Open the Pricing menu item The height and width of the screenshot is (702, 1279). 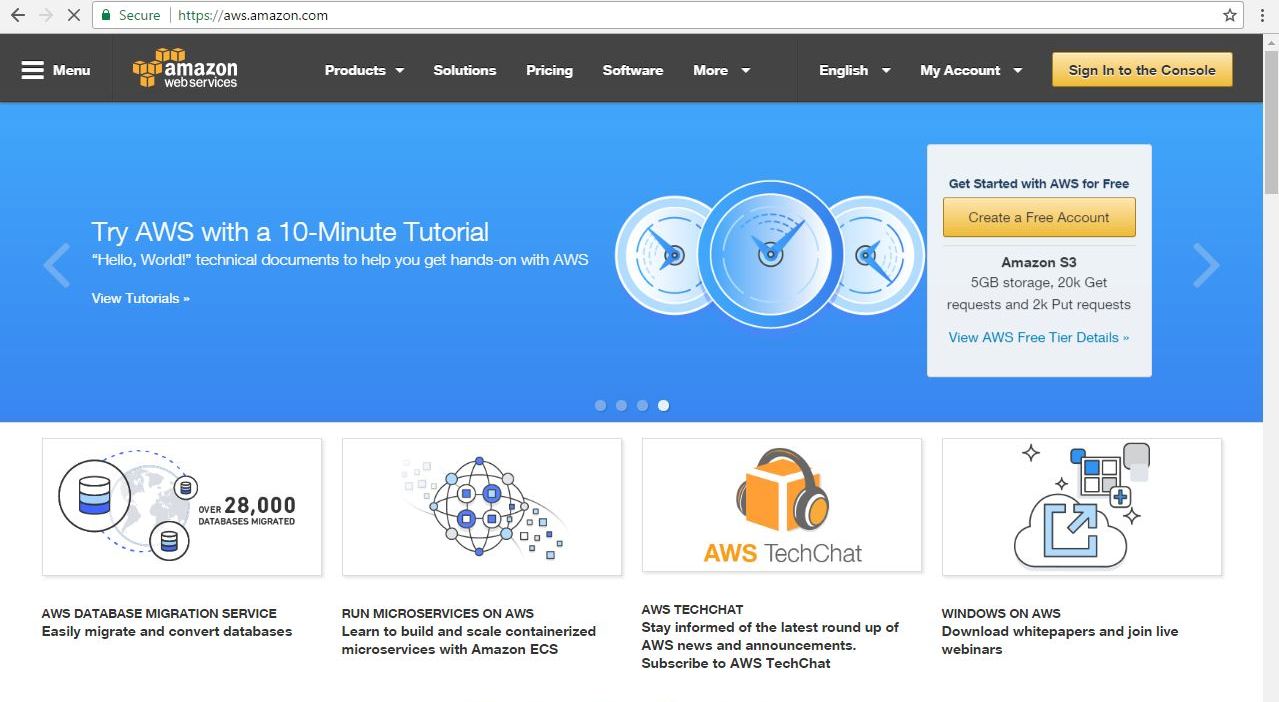tap(549, 70)
